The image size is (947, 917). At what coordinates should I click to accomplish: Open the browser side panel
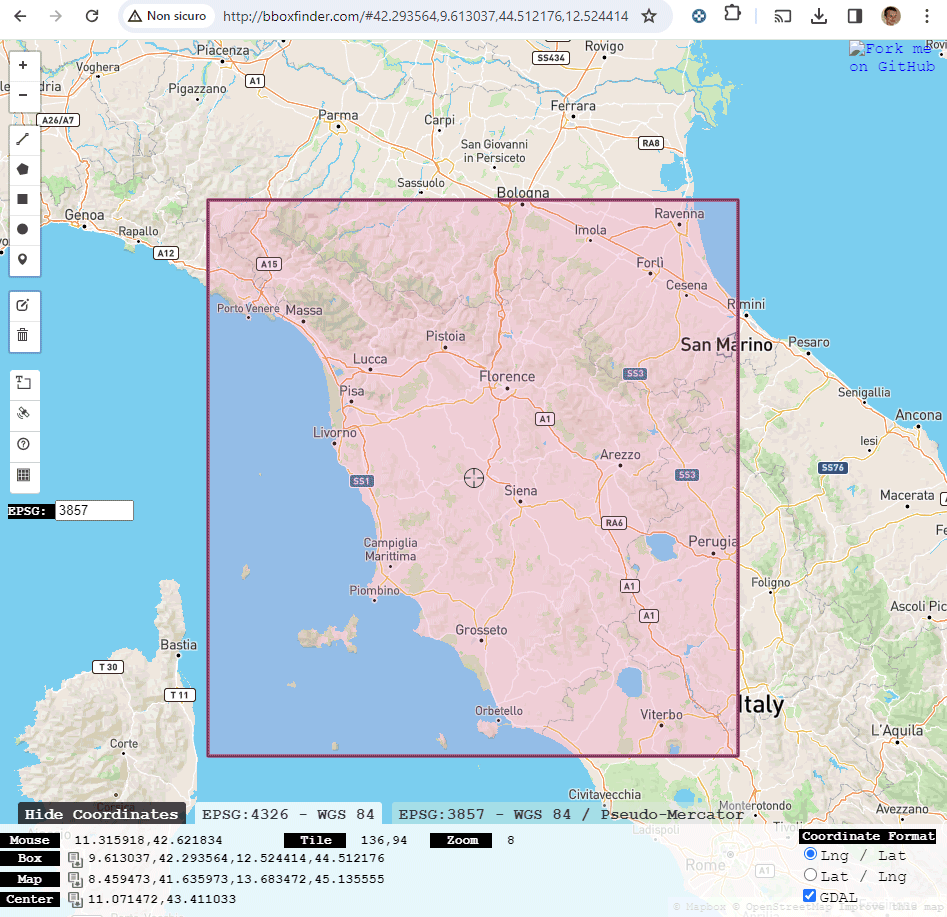(855, 16)
